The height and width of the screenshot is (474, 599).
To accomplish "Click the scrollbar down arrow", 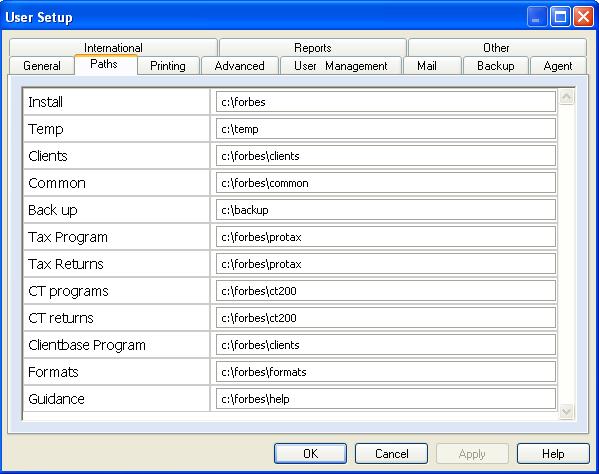I will tap(566, 412).
